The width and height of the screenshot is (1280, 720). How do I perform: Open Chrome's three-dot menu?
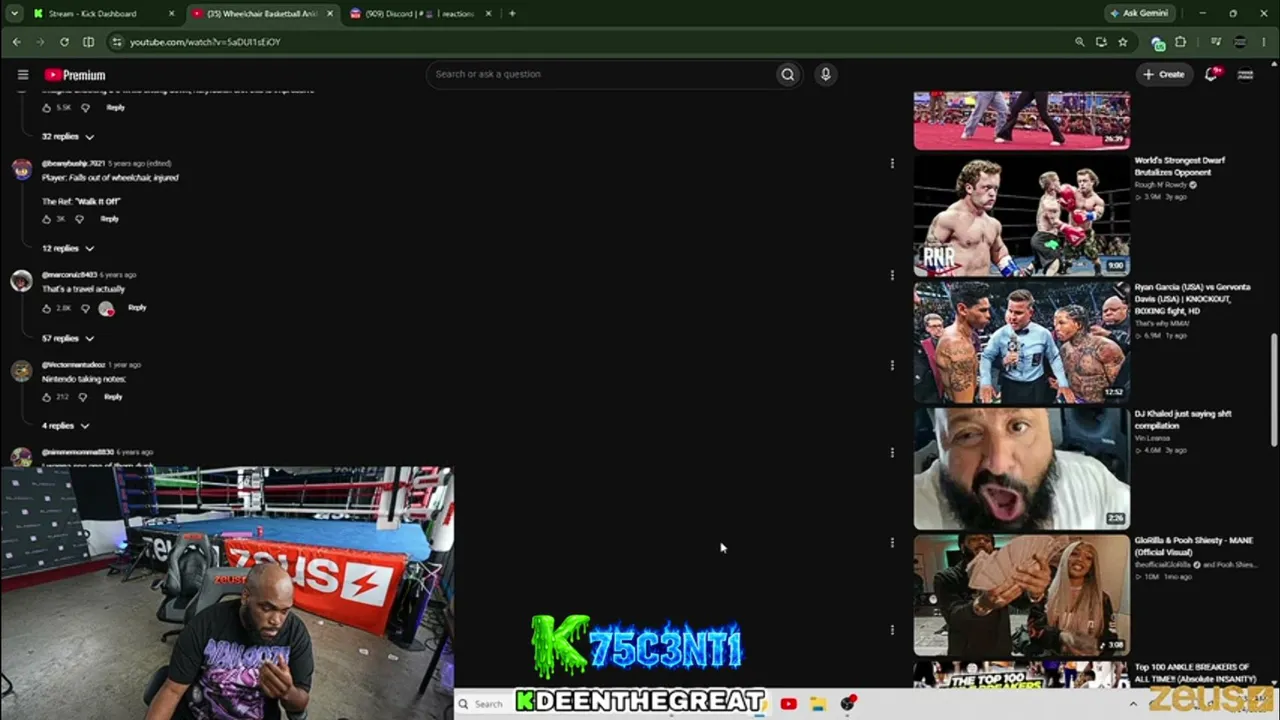[1264, 42]
